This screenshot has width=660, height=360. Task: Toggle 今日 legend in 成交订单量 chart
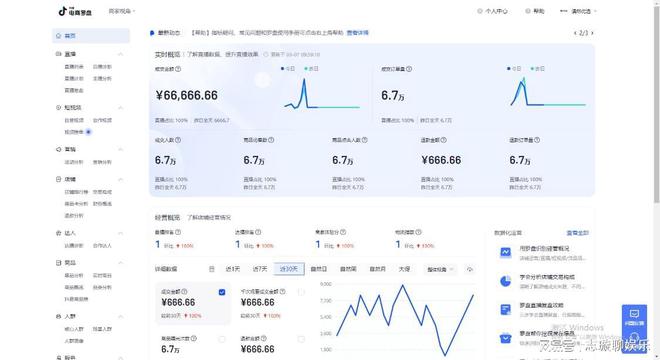514,68
